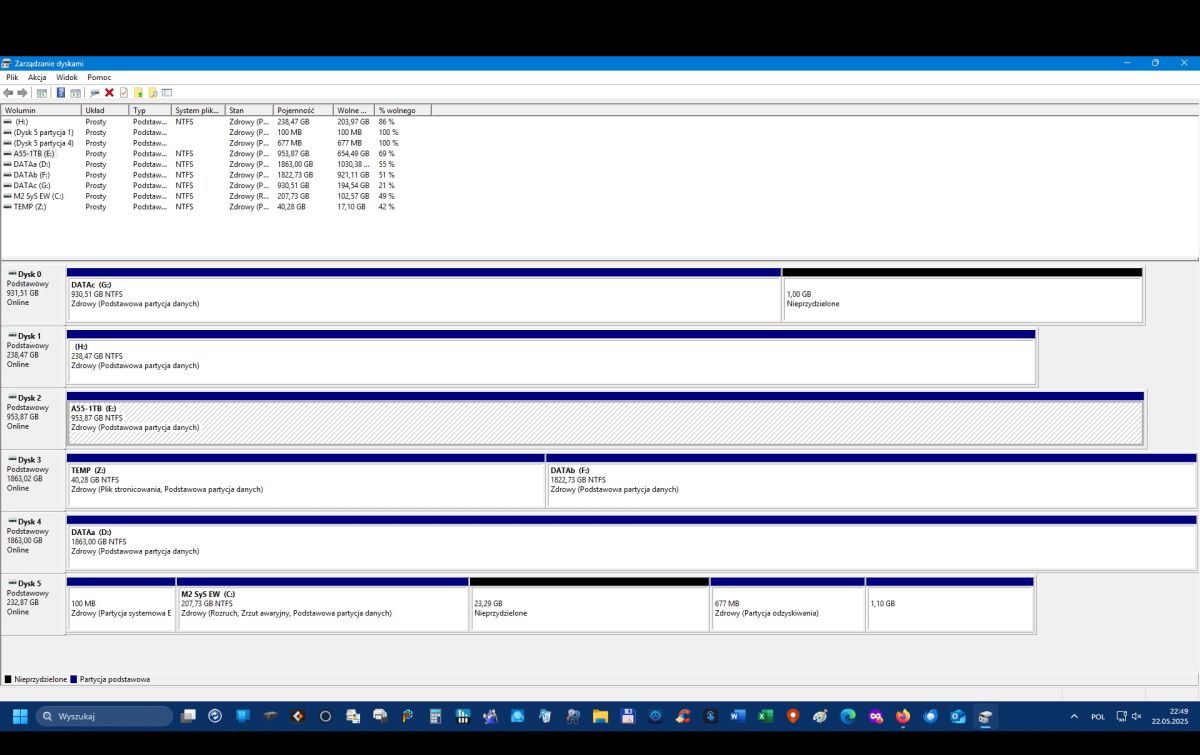
Task: Select the A55-1TB (E:) row in volume list
Action: (x=216, y=154)
